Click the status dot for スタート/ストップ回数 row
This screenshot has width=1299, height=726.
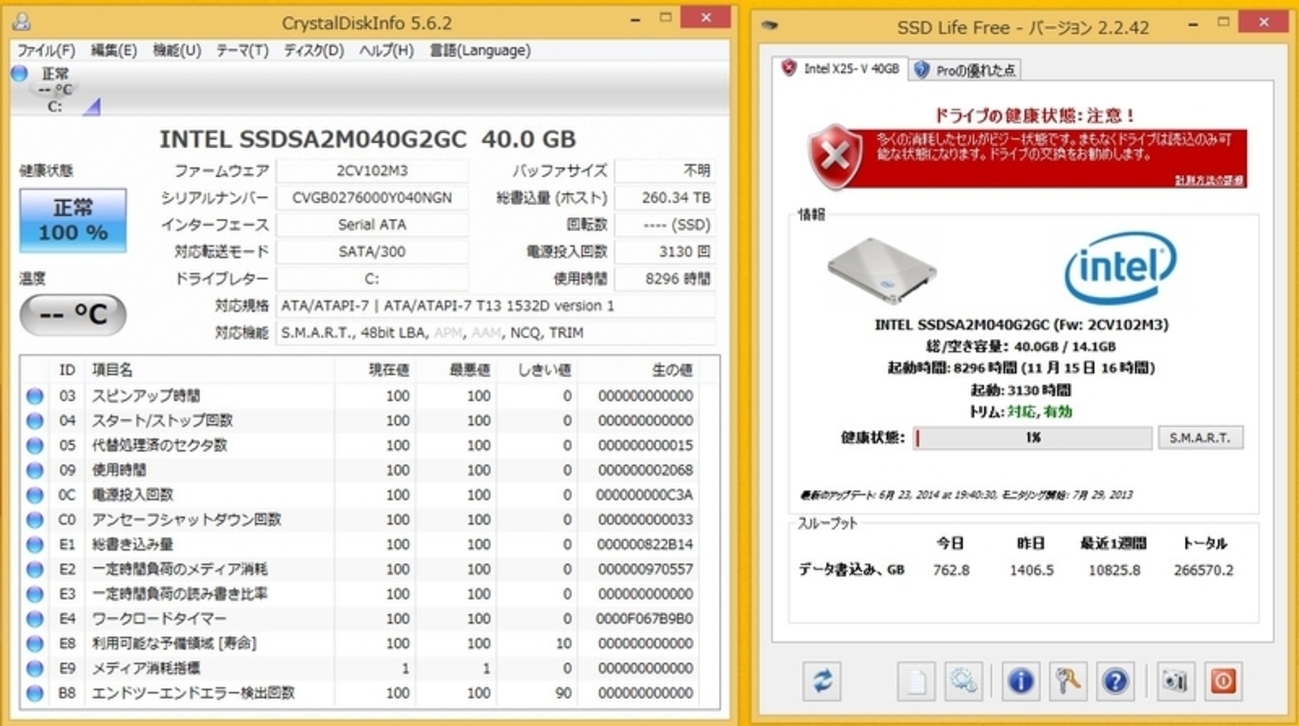click(35, 421)
